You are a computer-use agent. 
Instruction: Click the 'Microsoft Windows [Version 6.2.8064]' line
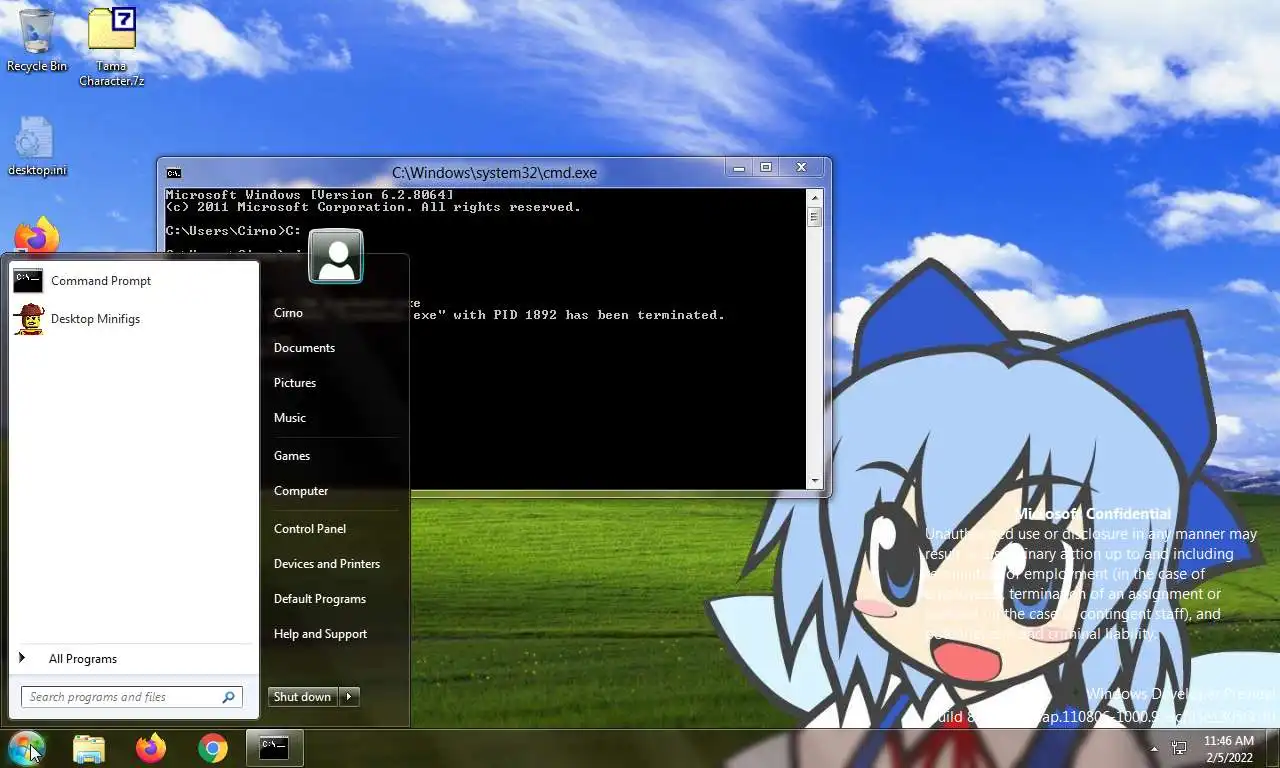309,195
